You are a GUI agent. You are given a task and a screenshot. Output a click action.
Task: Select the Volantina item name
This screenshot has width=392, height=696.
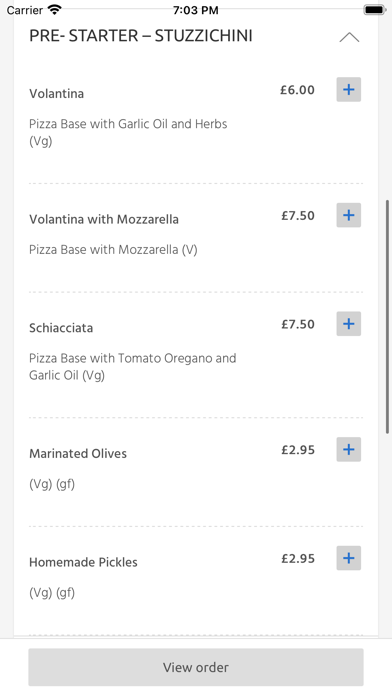point(56,94)
